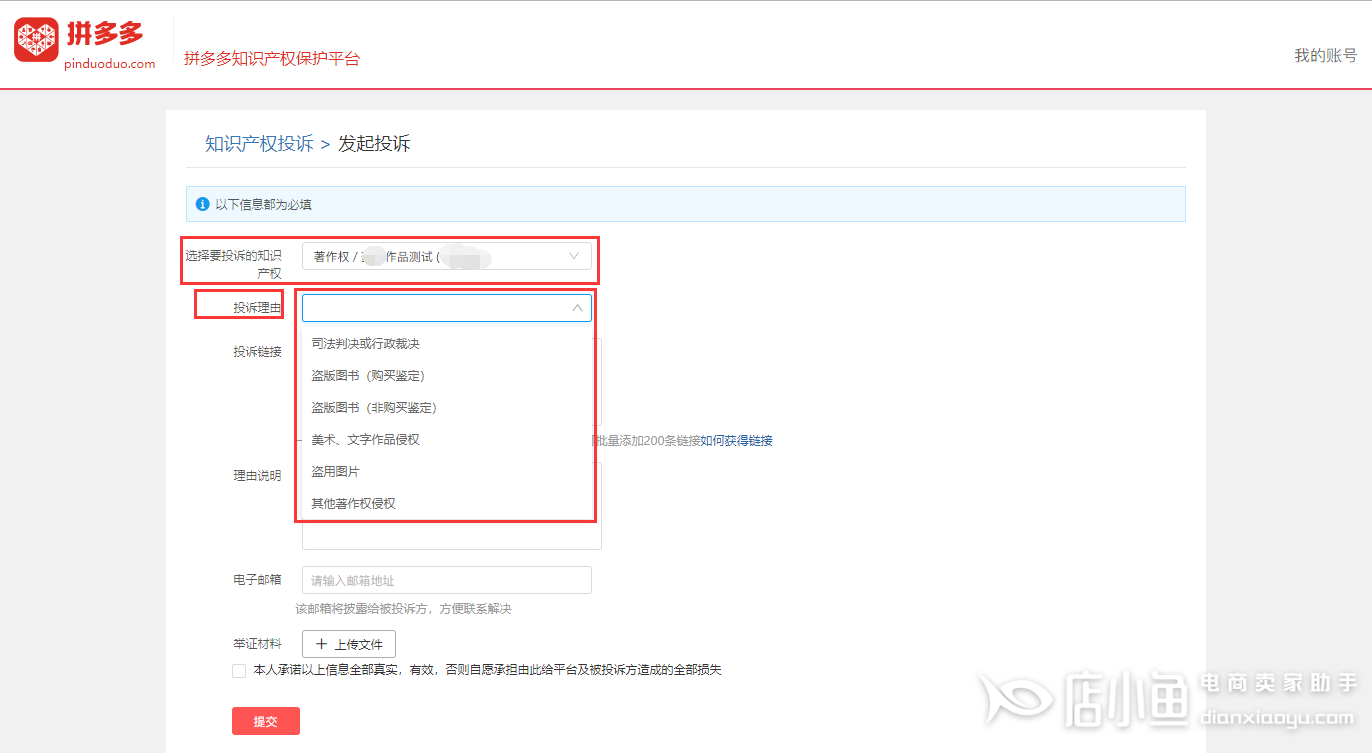
Task: Collapse the 投诉理由 dropdown via its arrow
Action: click(577, 308)
